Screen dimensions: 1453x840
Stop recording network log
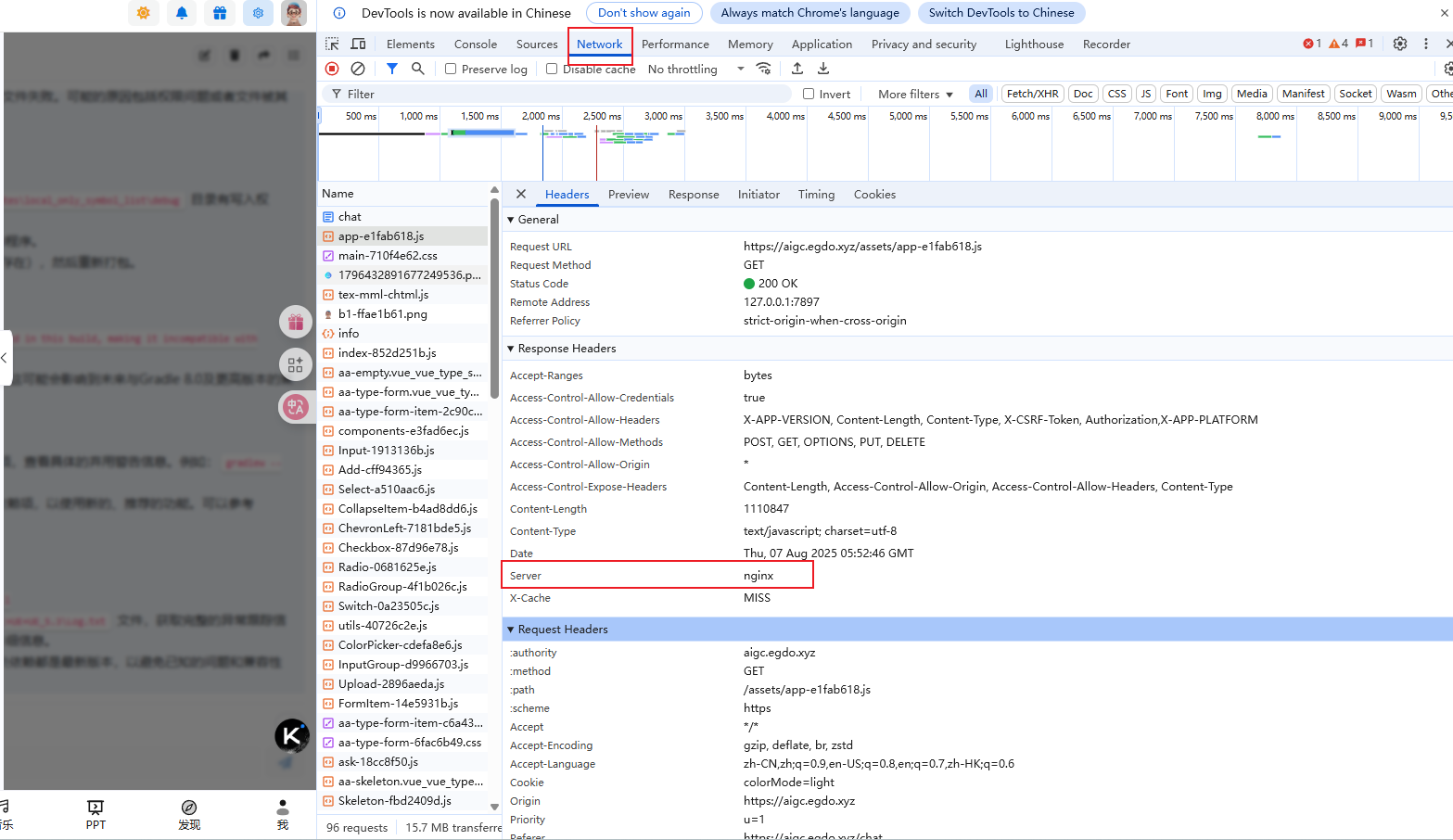click(x=332, y=69)
